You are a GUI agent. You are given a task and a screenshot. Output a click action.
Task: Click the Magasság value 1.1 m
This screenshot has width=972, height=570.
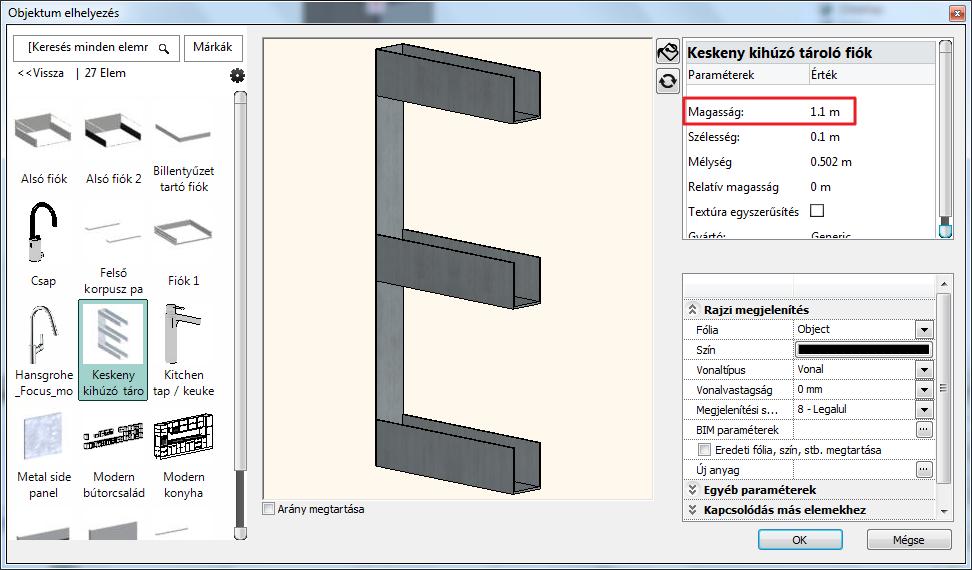coord(825,112)
